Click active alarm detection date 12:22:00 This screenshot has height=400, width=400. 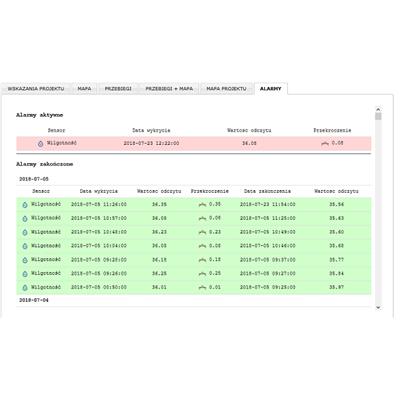pyautogui.click(x=151, y=143)
